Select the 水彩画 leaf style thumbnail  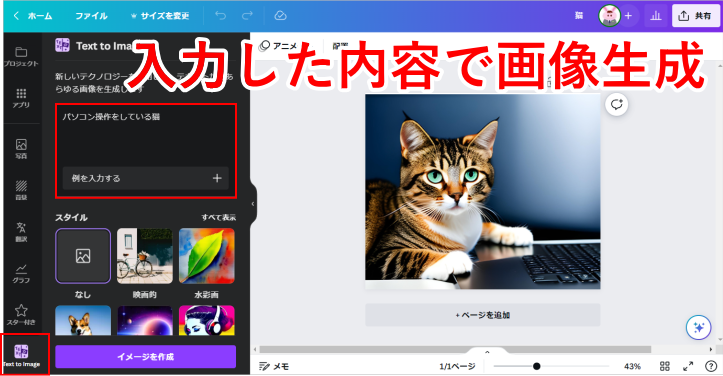pyautogui.click(x=207, y=256)
